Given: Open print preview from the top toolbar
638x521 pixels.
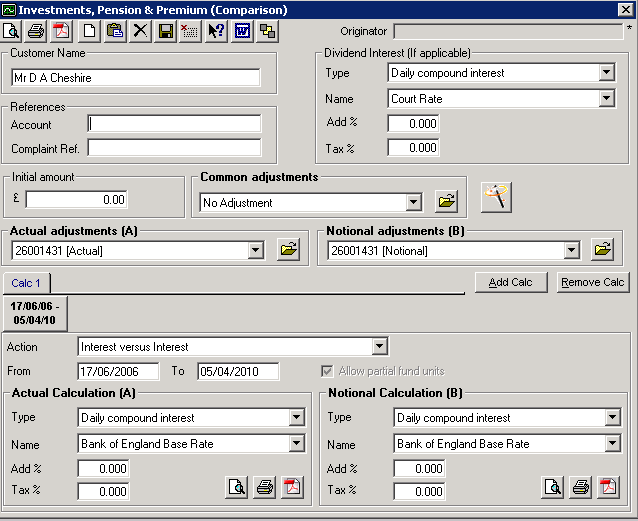Looking at the screenshot, I should click(x=11, y=31).
